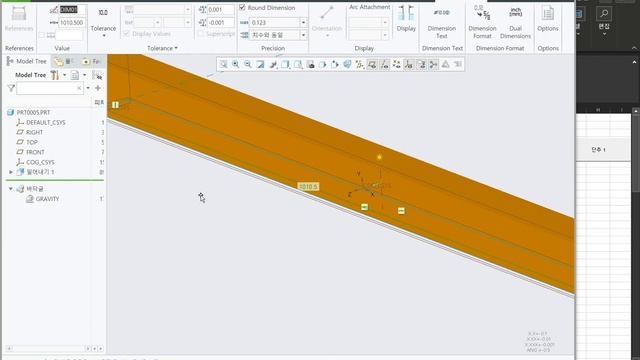Open the tree columns dropdown arrow
Screen dimensions: 640x360
84,75
